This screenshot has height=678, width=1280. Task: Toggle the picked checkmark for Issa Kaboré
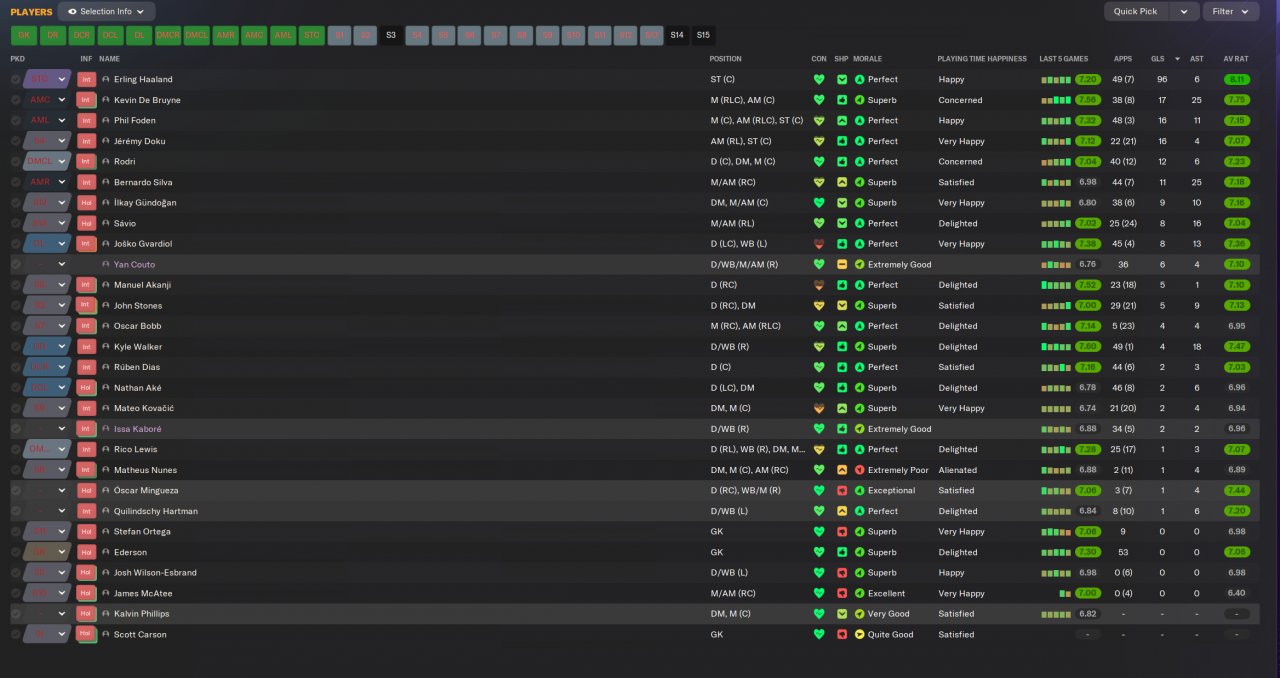[16, 429]
